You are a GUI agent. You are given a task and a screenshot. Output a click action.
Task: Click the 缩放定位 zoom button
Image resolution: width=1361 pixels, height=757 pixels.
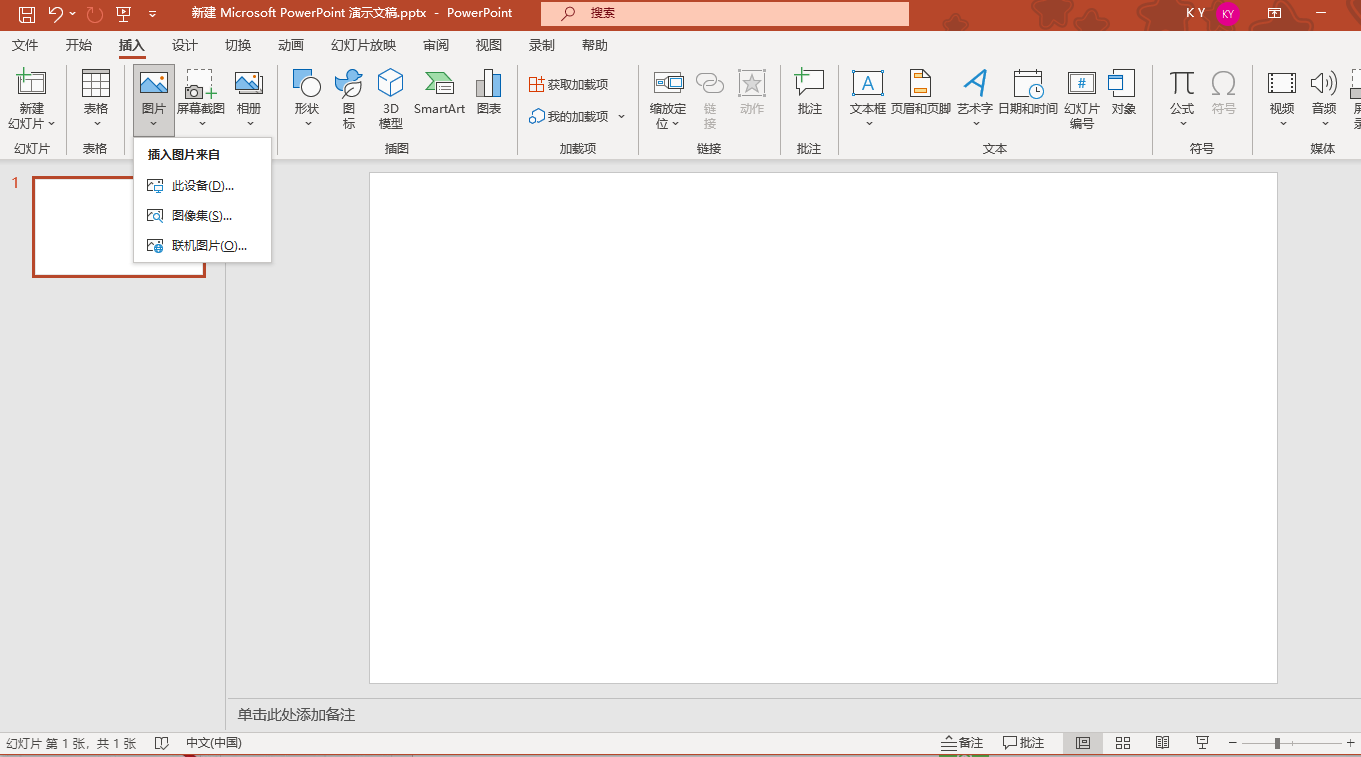click(668, 98)
